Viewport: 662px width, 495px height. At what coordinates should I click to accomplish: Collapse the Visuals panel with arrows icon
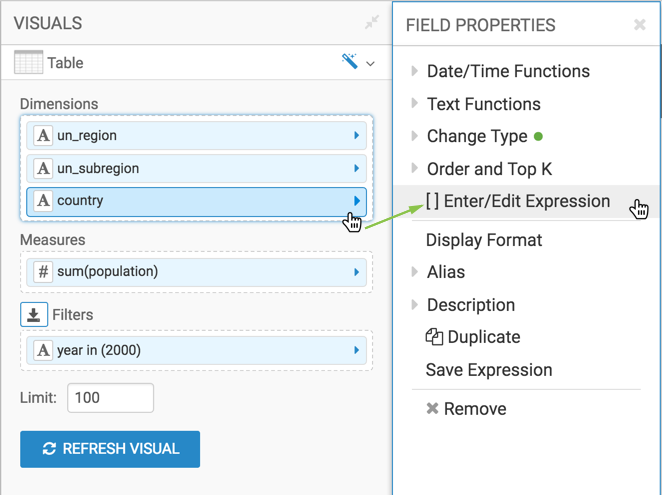[371, 23]
